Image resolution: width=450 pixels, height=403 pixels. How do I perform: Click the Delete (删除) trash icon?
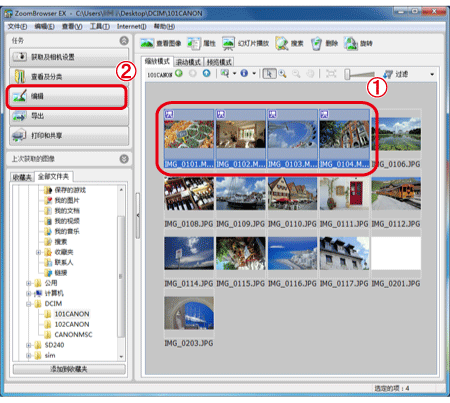click(x=316, y=43)
